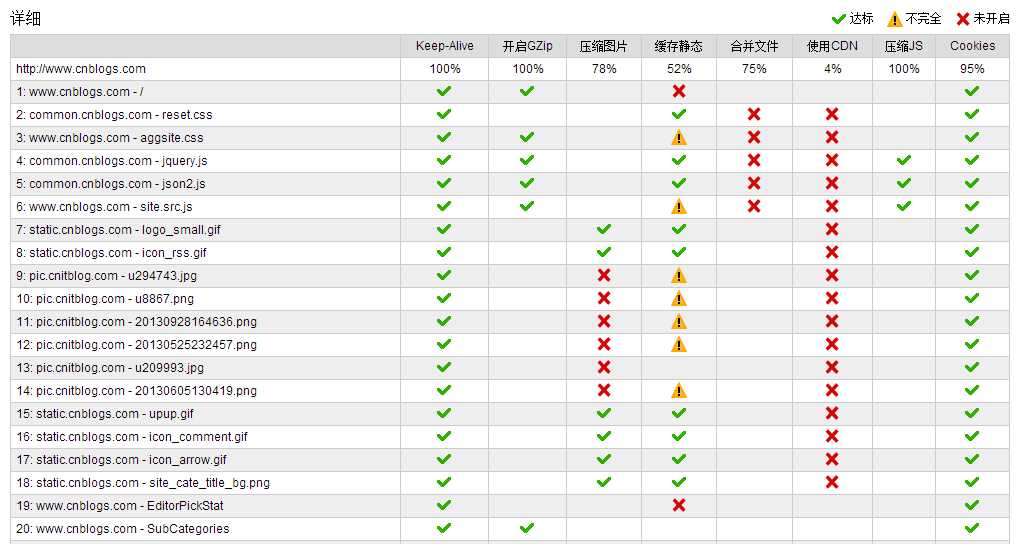Click red X under 使用CDN for logo_small.gif
The image size is (1020, 544).
coord(832,229)
